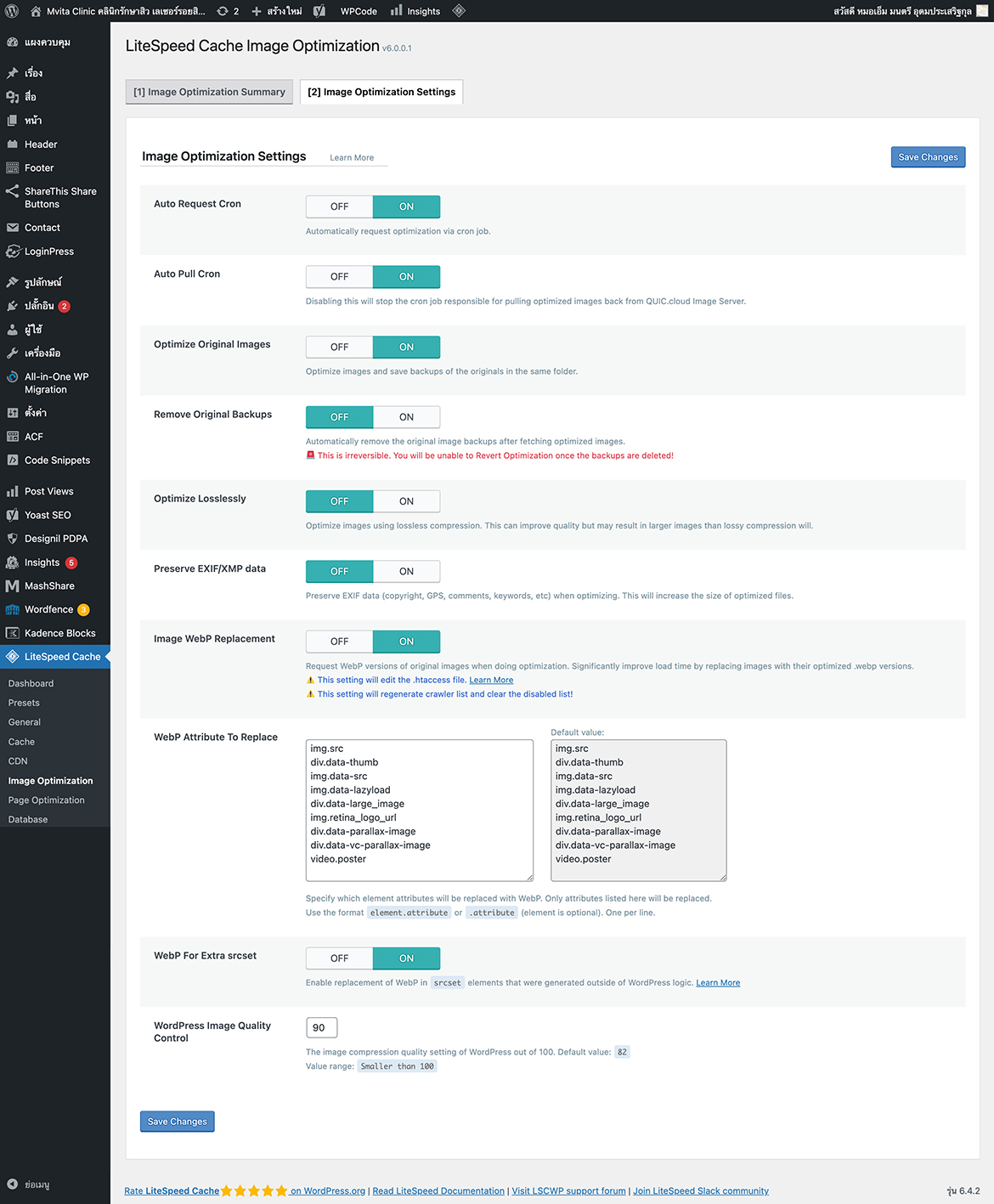This screenshot has width=994, height=1204.
Task: Open the WordPress logo menu
Action: (x=12, y=11)
